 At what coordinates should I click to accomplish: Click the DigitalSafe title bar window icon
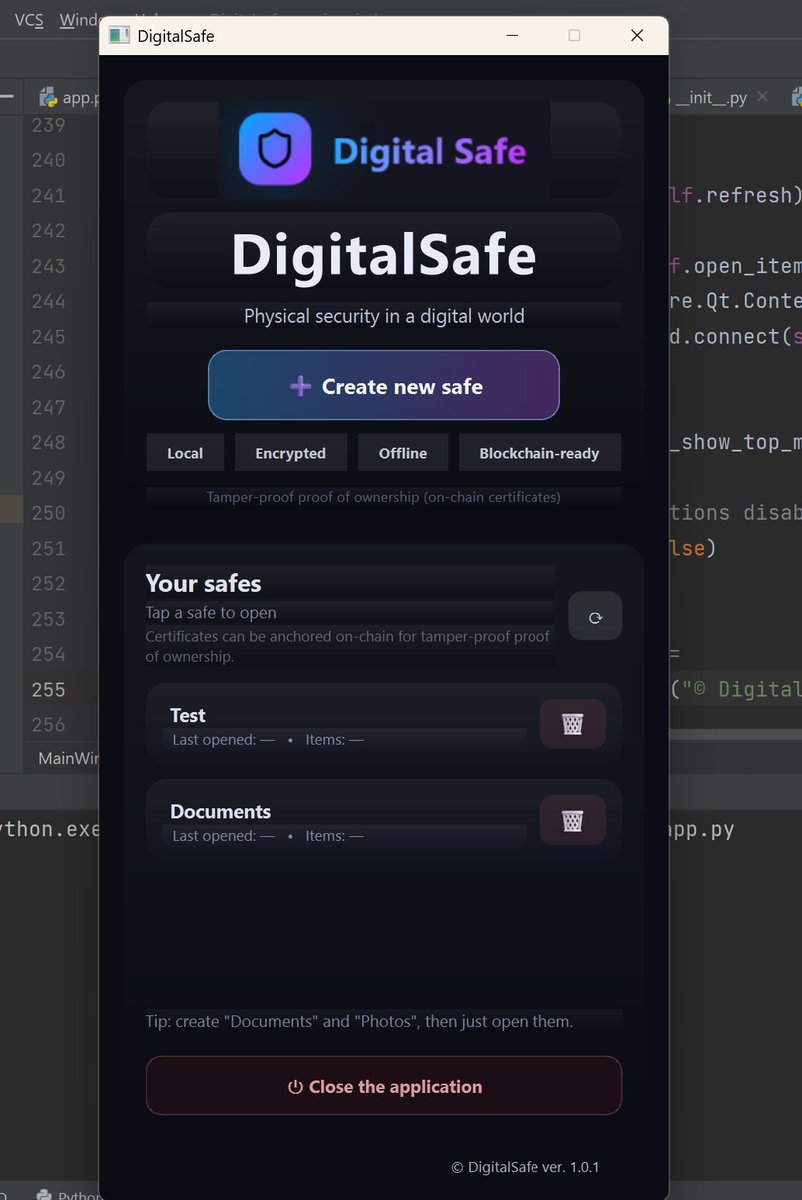point(120,36)
